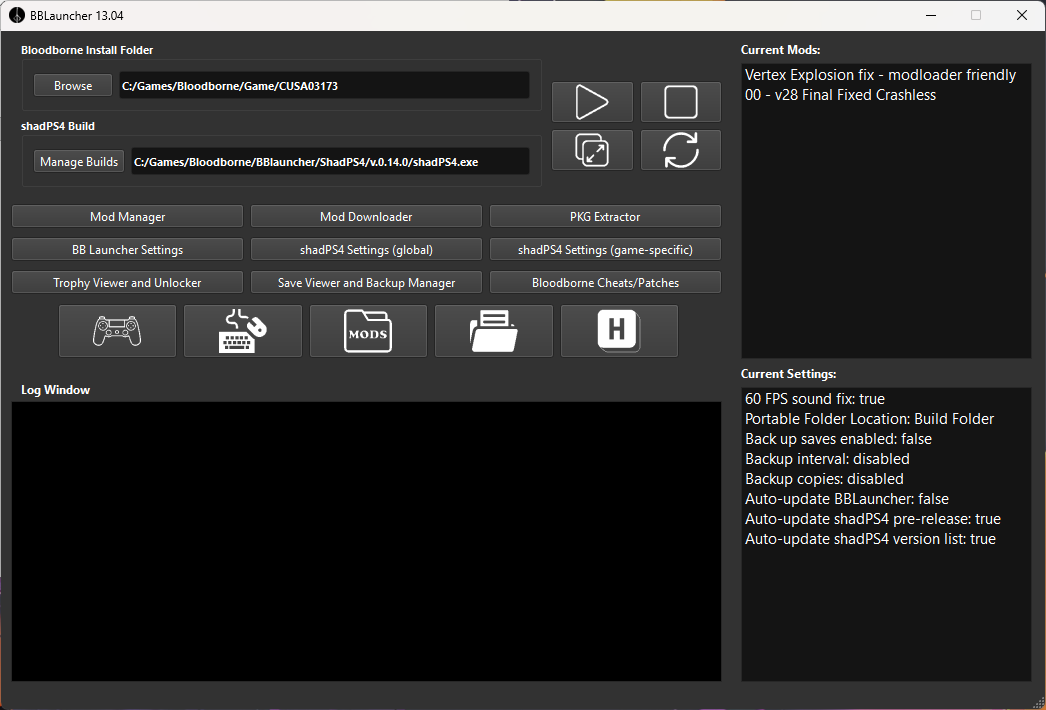Click the 'shadPS4 Build' label
1046x710 pixels.
[x=58, y=126]
